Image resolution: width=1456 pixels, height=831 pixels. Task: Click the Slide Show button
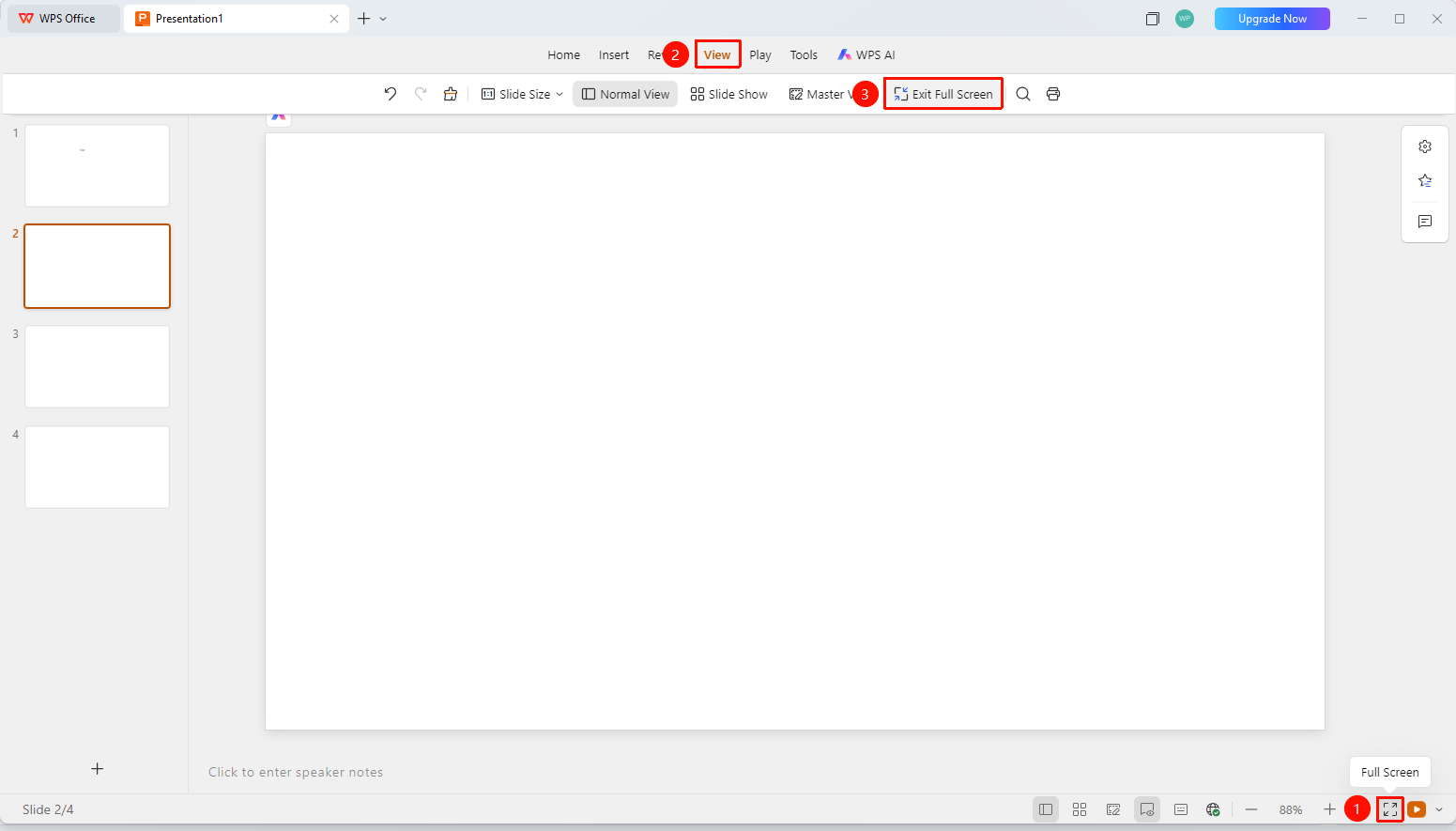pyautogui.click(x=729, y=94)
